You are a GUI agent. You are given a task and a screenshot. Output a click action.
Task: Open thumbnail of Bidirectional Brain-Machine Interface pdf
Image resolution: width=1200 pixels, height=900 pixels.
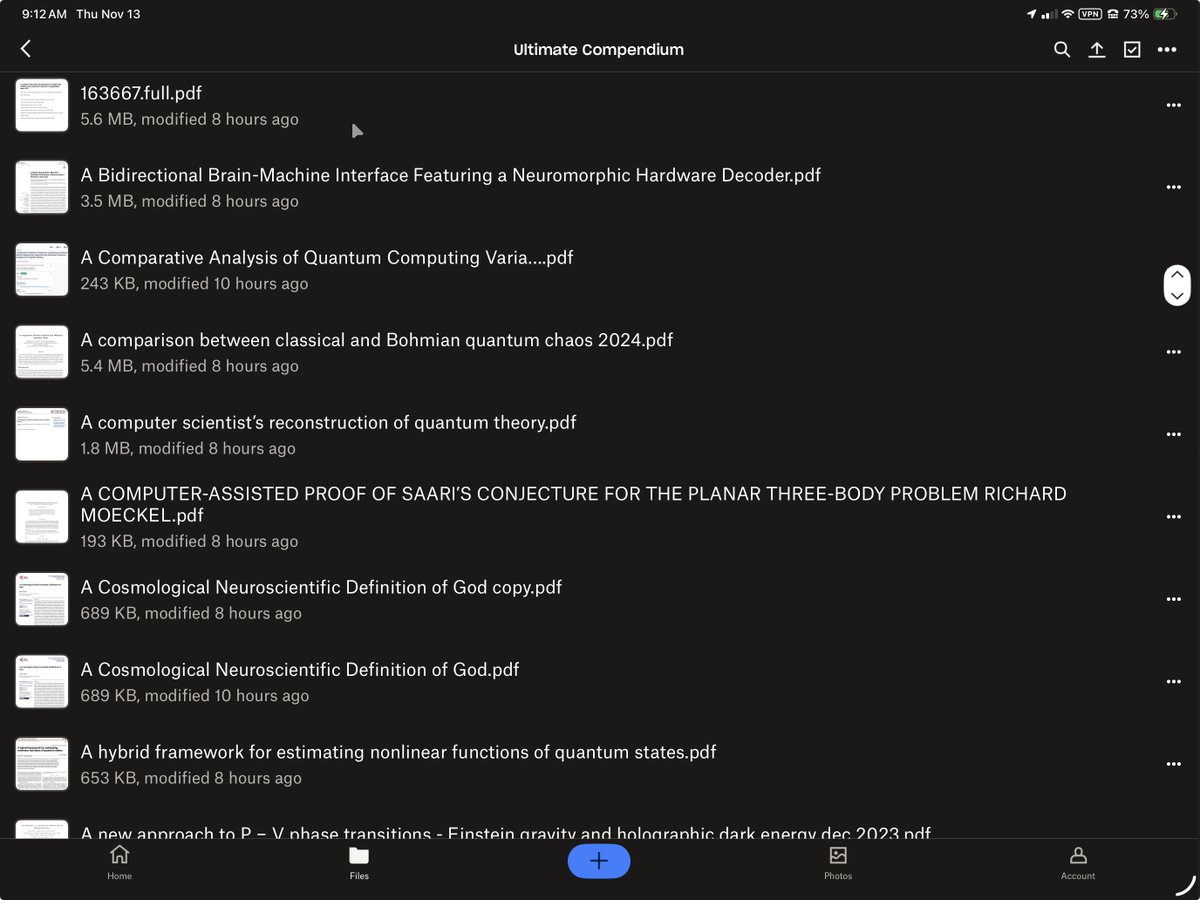[42, 187]
